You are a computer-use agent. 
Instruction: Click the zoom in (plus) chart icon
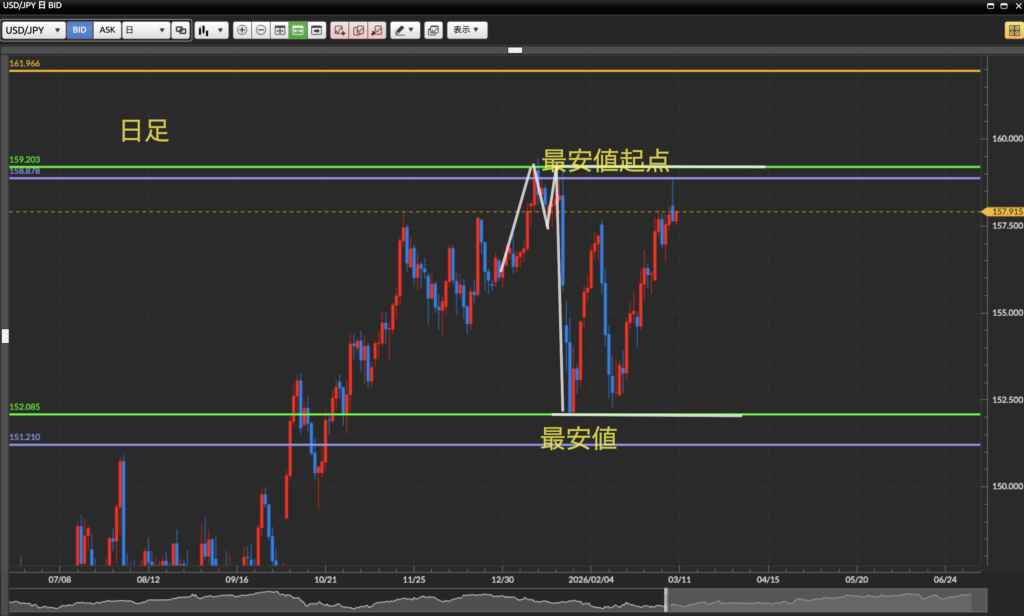(x=242, y=30)
